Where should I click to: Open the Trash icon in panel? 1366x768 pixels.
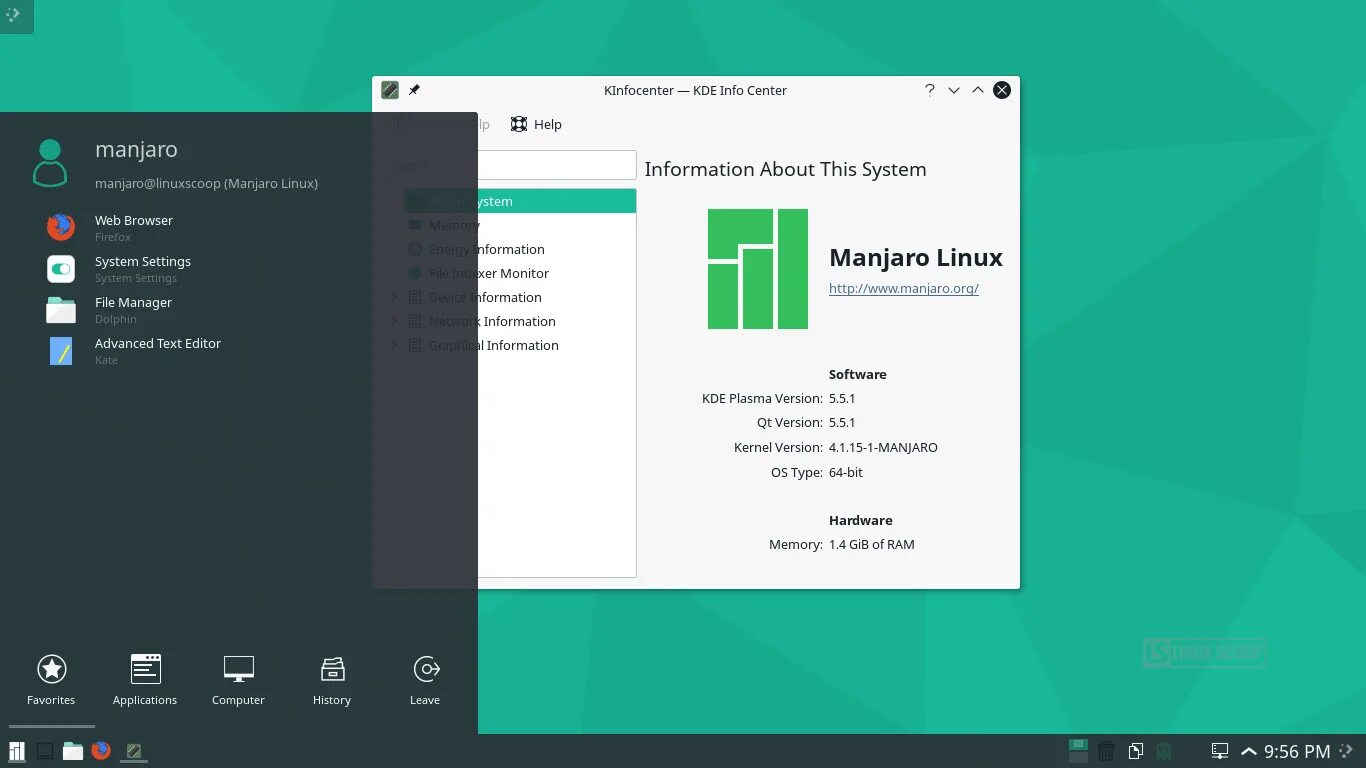click(1106, 751)
